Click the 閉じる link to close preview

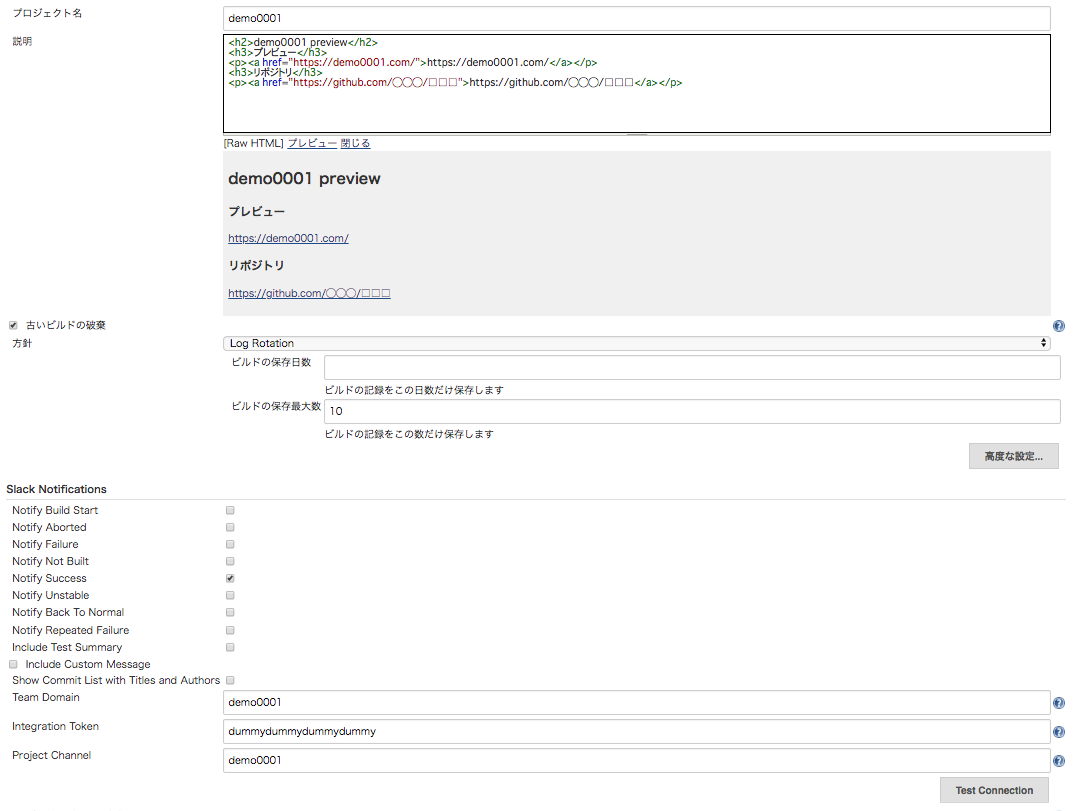coord(355,143)
